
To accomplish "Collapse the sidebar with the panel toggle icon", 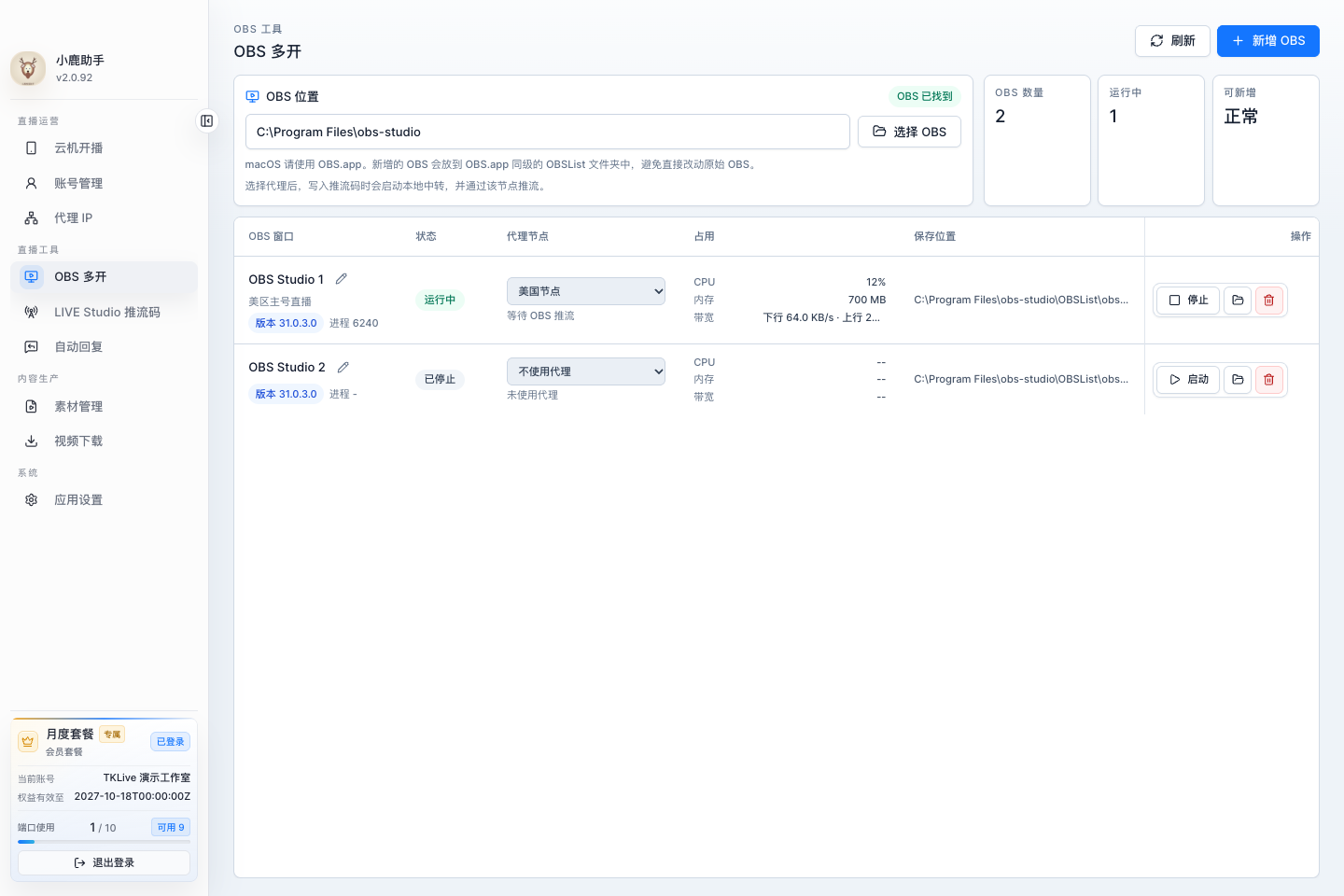I will [x=206, y=121].
